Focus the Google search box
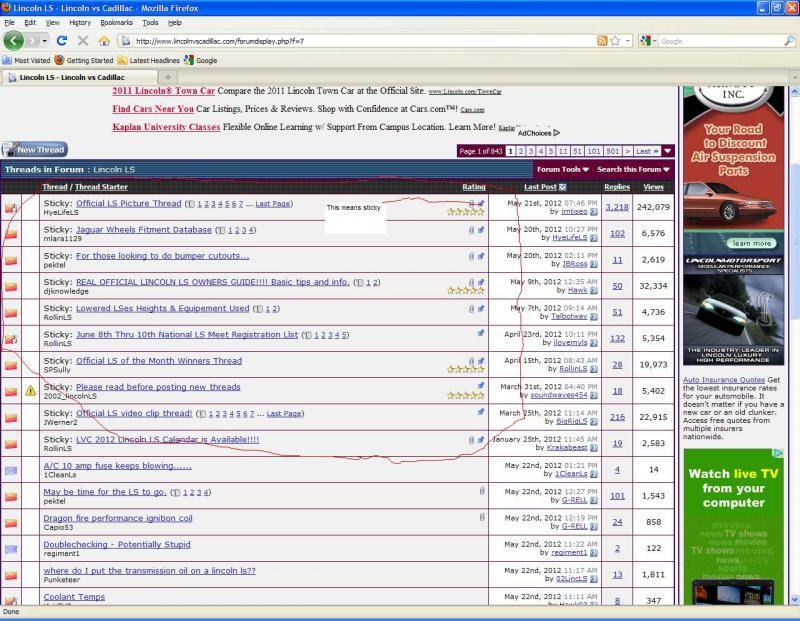The width and height of the screenshot is (800, 621). 720,41
